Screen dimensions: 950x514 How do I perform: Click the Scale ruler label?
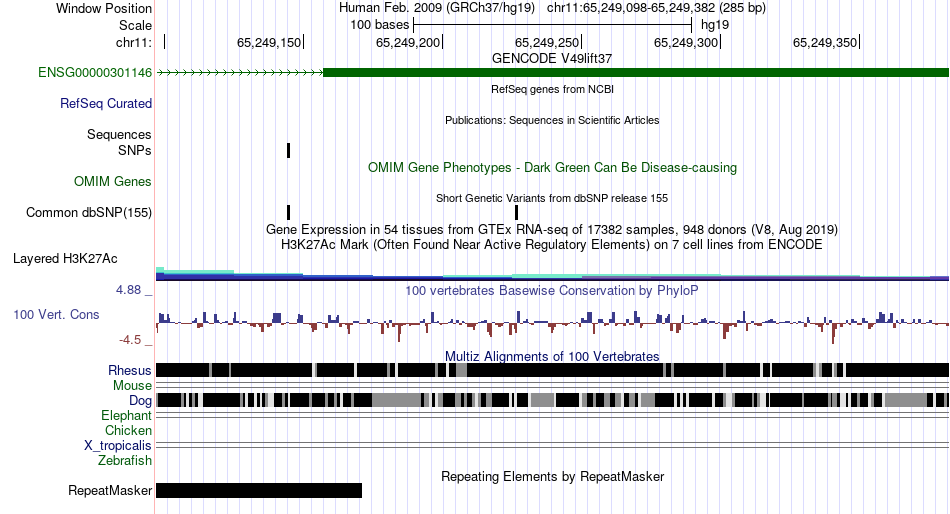pyautogui.click(x=135, y=25)
